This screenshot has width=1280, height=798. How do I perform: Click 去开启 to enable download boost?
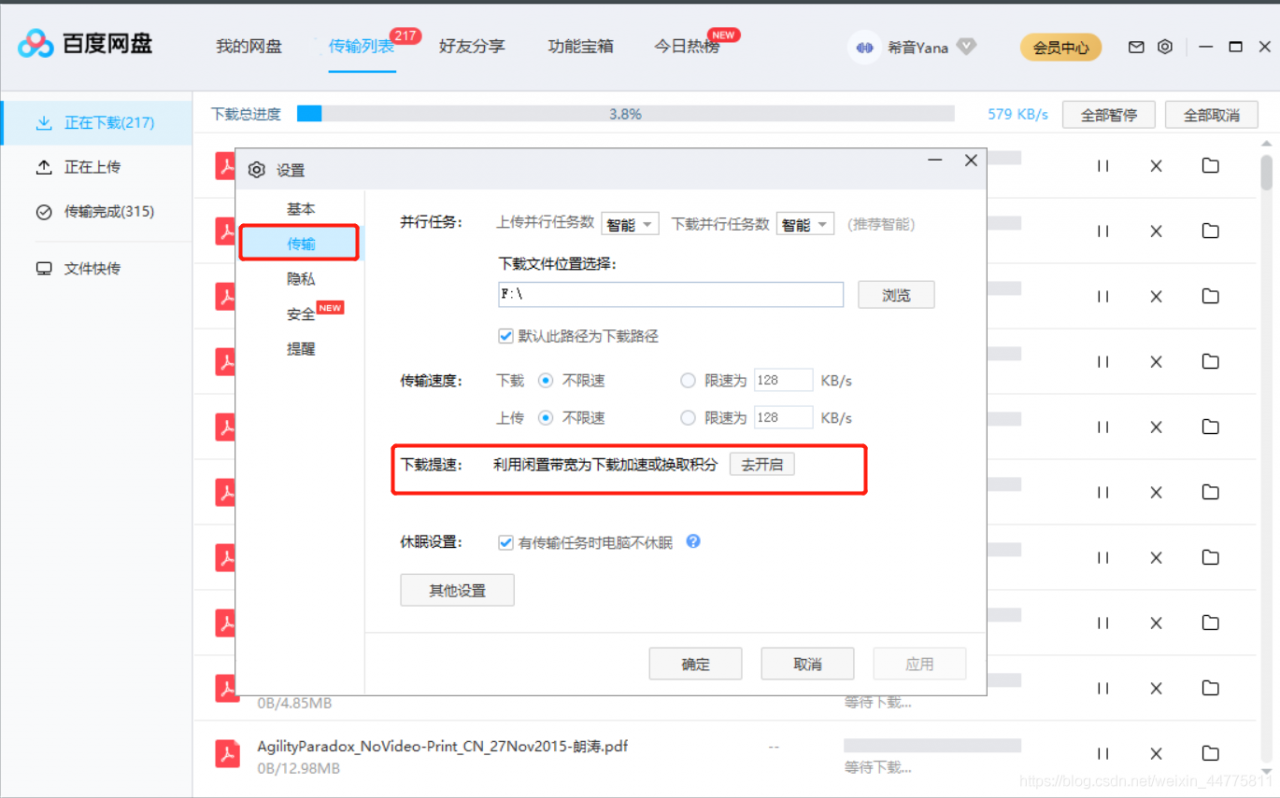coord(762,463)
